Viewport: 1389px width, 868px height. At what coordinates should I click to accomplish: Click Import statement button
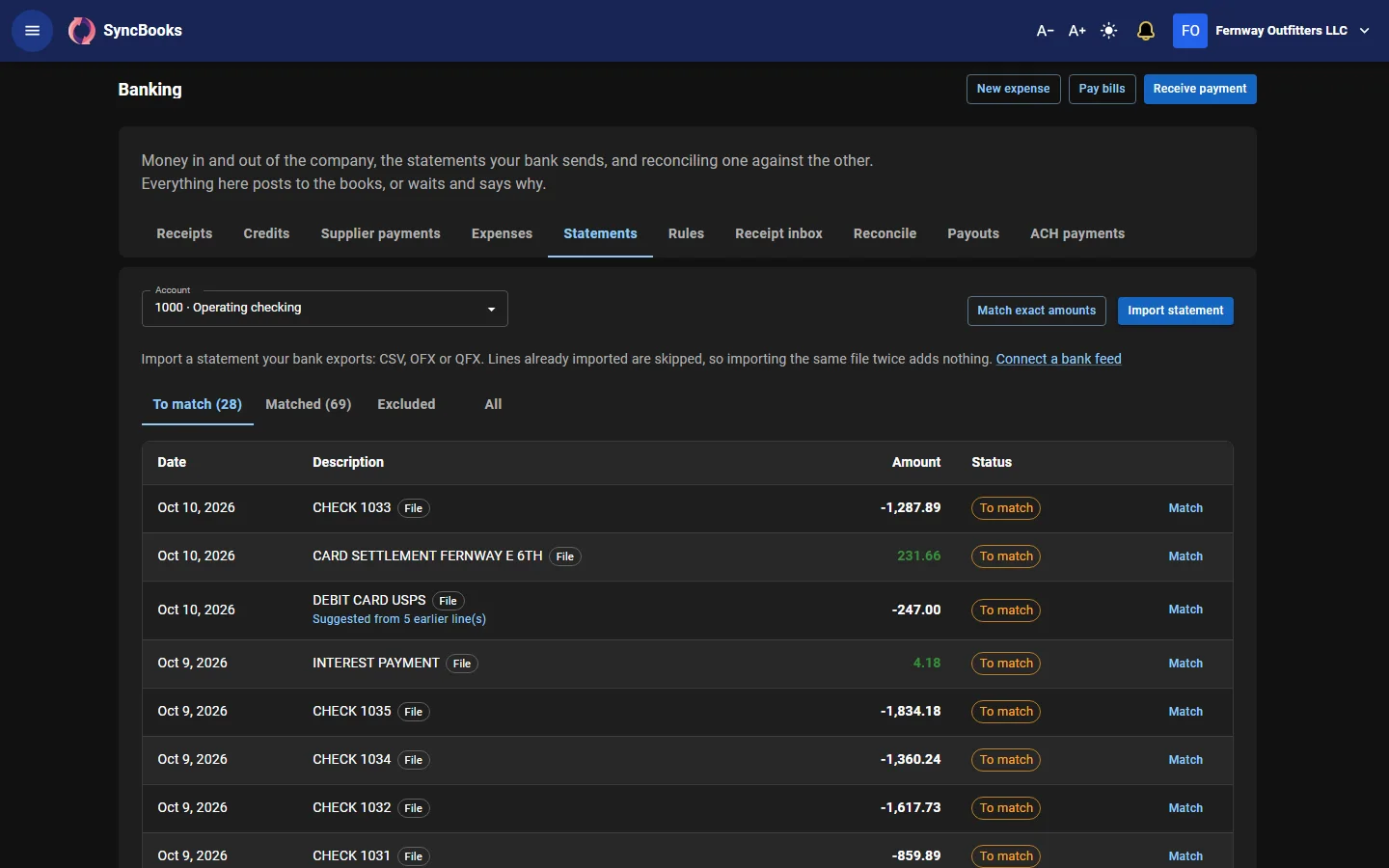tap(1175, 311)
